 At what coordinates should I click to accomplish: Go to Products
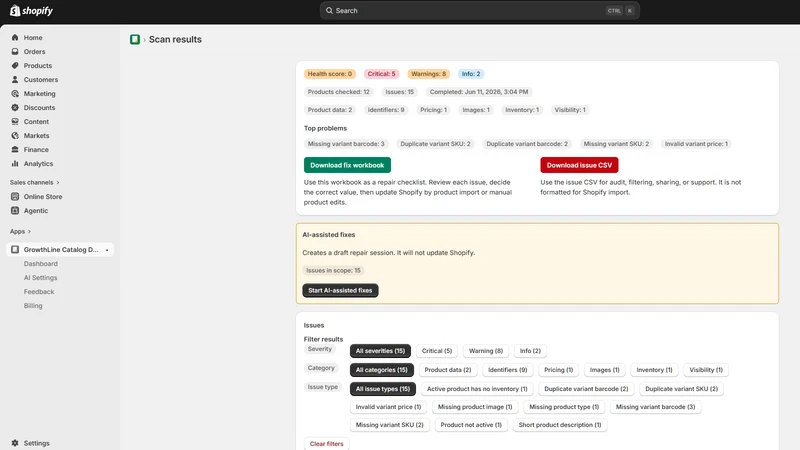[x=38, y=66]
